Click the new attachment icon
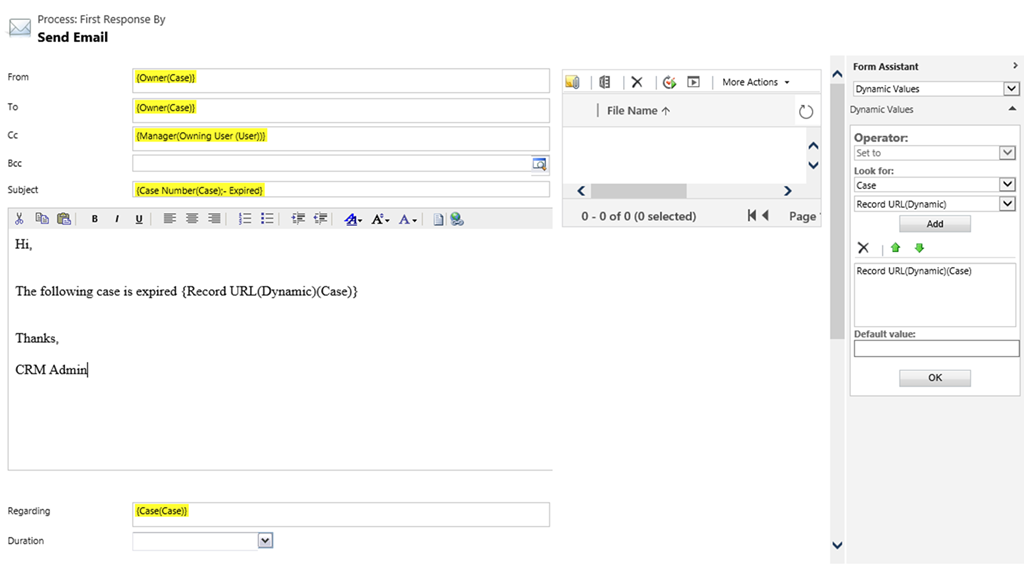The height and width of the screenshot is (568, 1024). [572, 82]
